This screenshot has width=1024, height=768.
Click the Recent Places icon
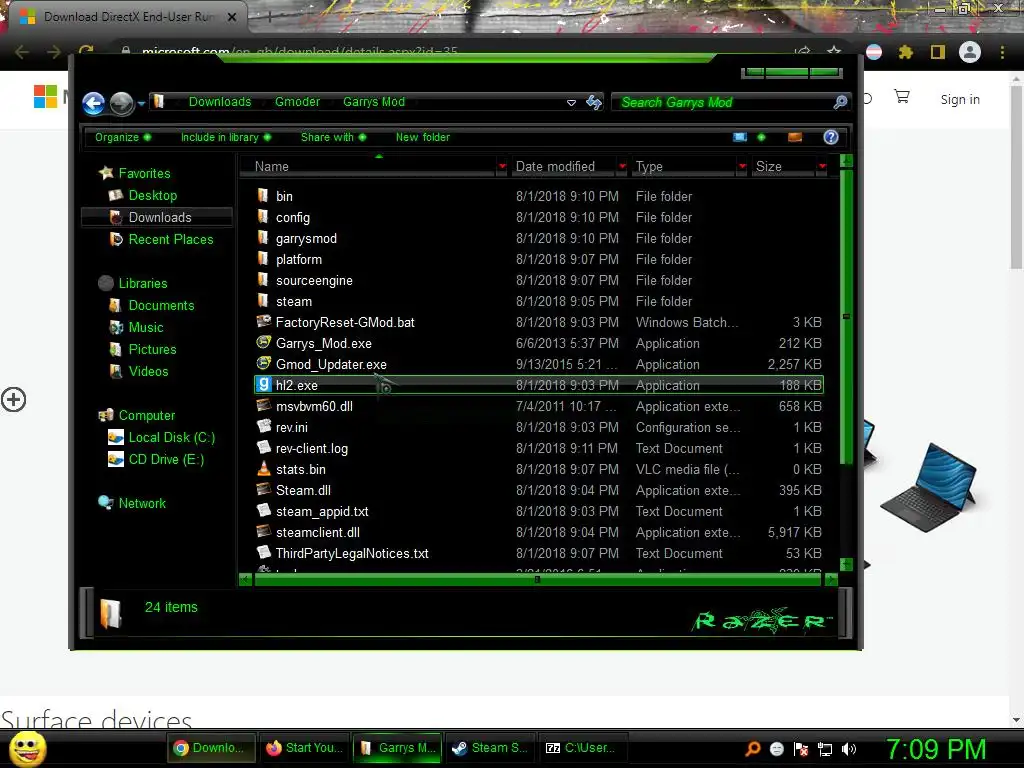[x=116, y=240]
